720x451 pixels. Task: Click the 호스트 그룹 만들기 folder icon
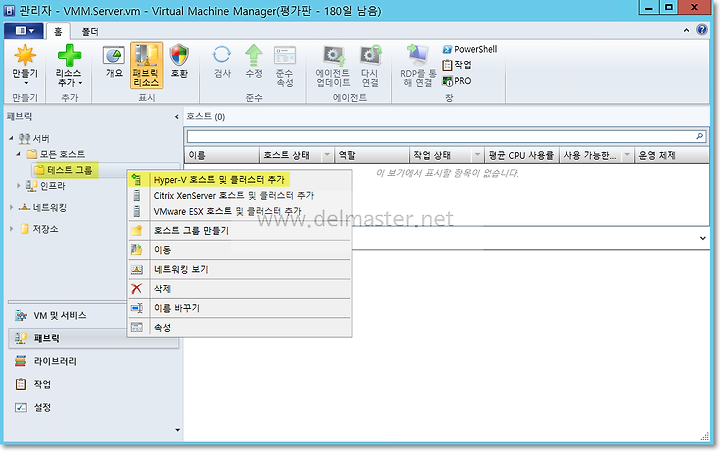click(x=137, y=230)
